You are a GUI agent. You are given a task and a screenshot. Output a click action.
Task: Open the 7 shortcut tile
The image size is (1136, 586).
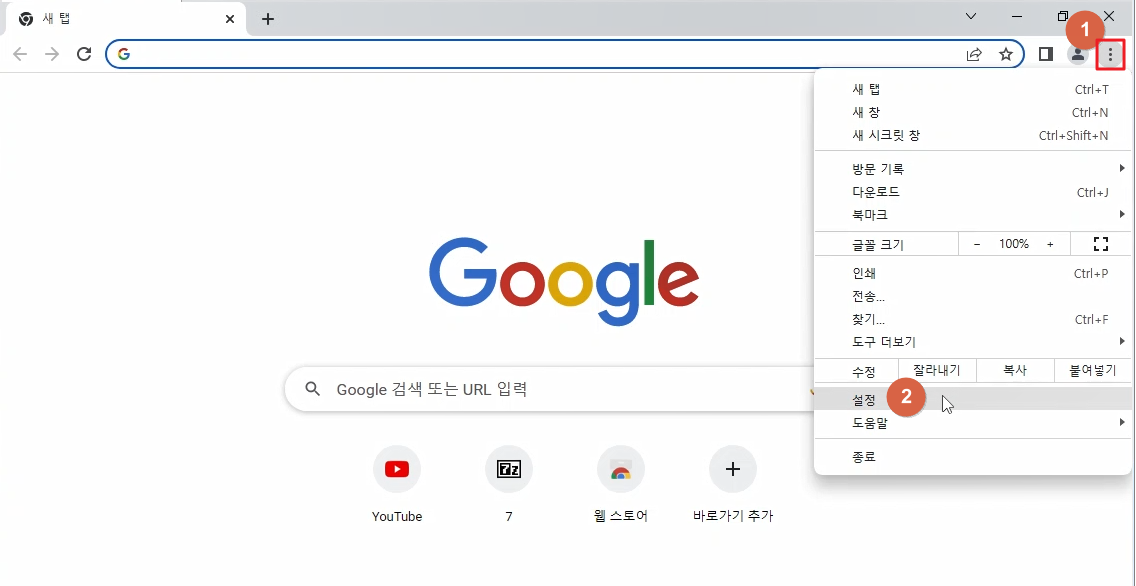[x=509, y=485]
